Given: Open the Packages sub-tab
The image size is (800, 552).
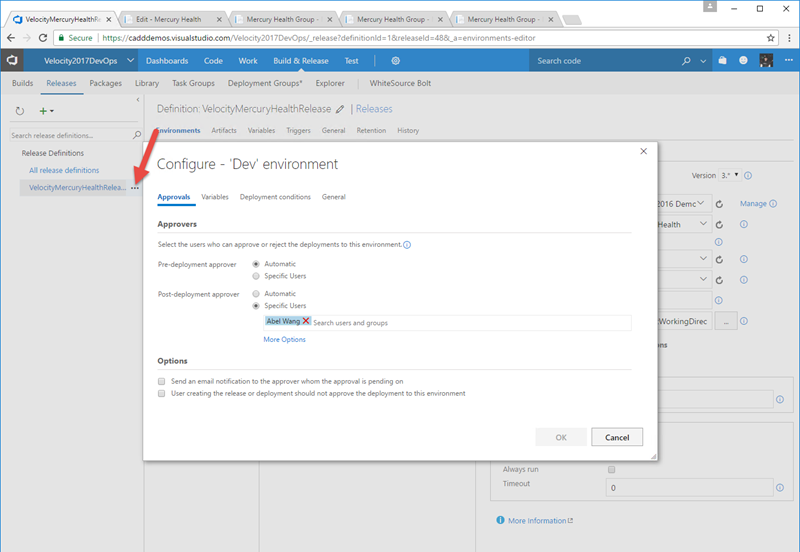Looking at the screenshot, I should pyautogui.click(x=106, y=83).
